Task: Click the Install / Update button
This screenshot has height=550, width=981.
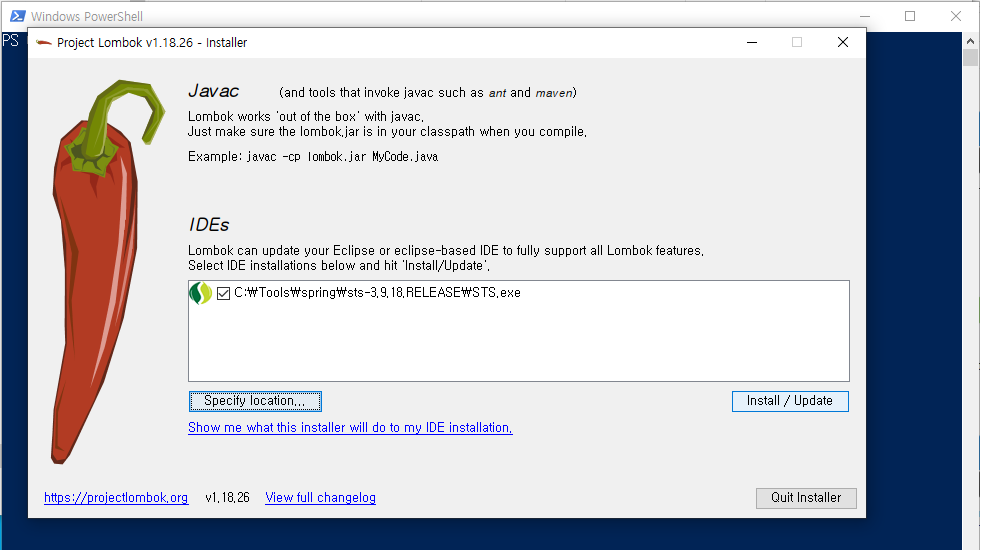Action: 790,401
